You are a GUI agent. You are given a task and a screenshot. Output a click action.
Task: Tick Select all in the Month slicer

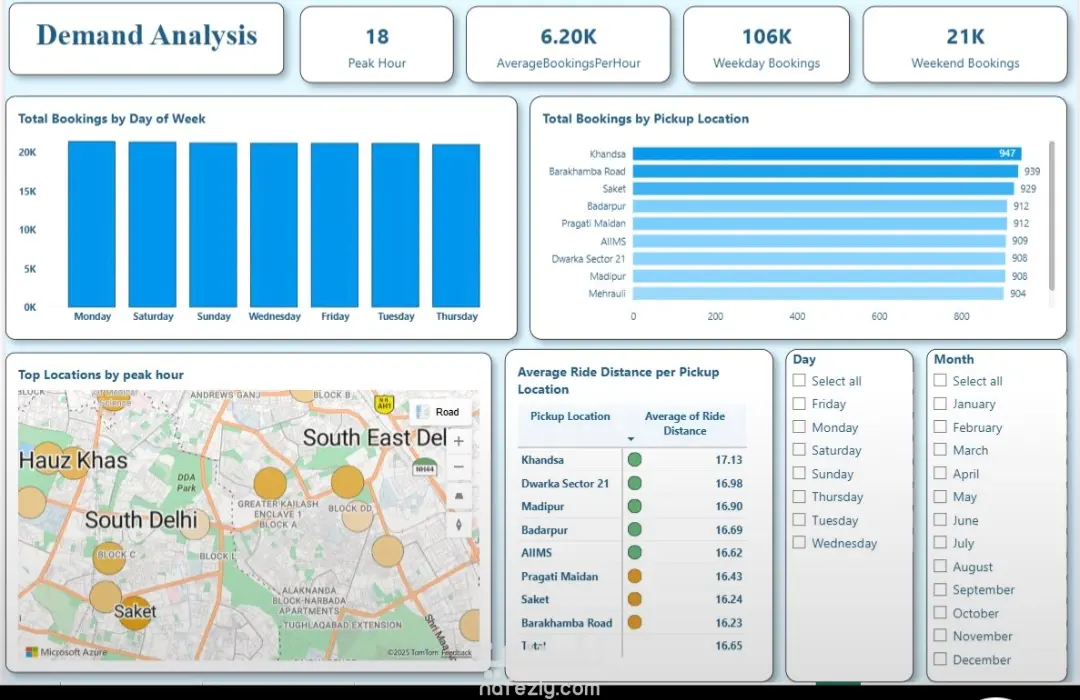tap(940, 380)
